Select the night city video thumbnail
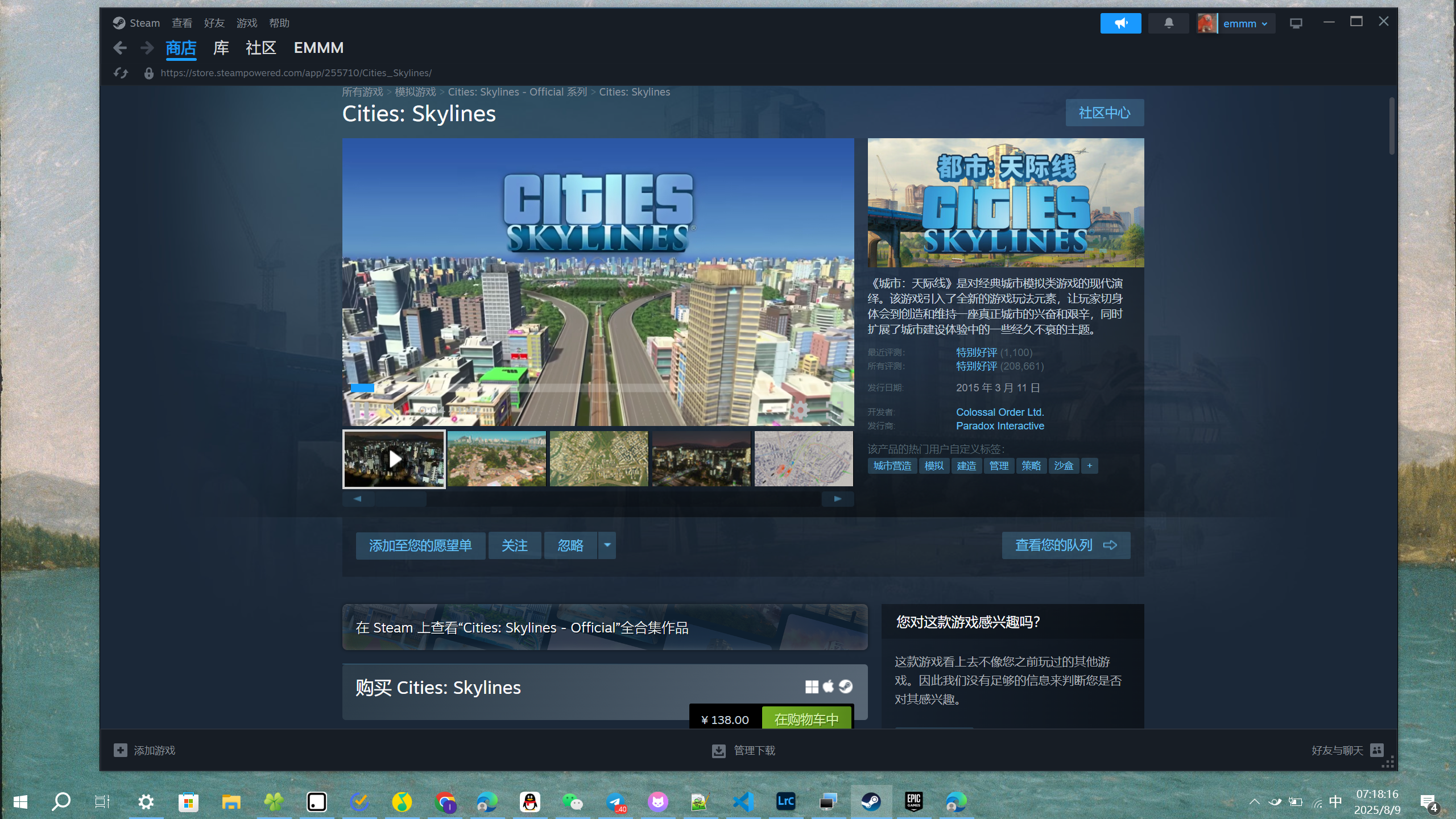 point(394,459)
